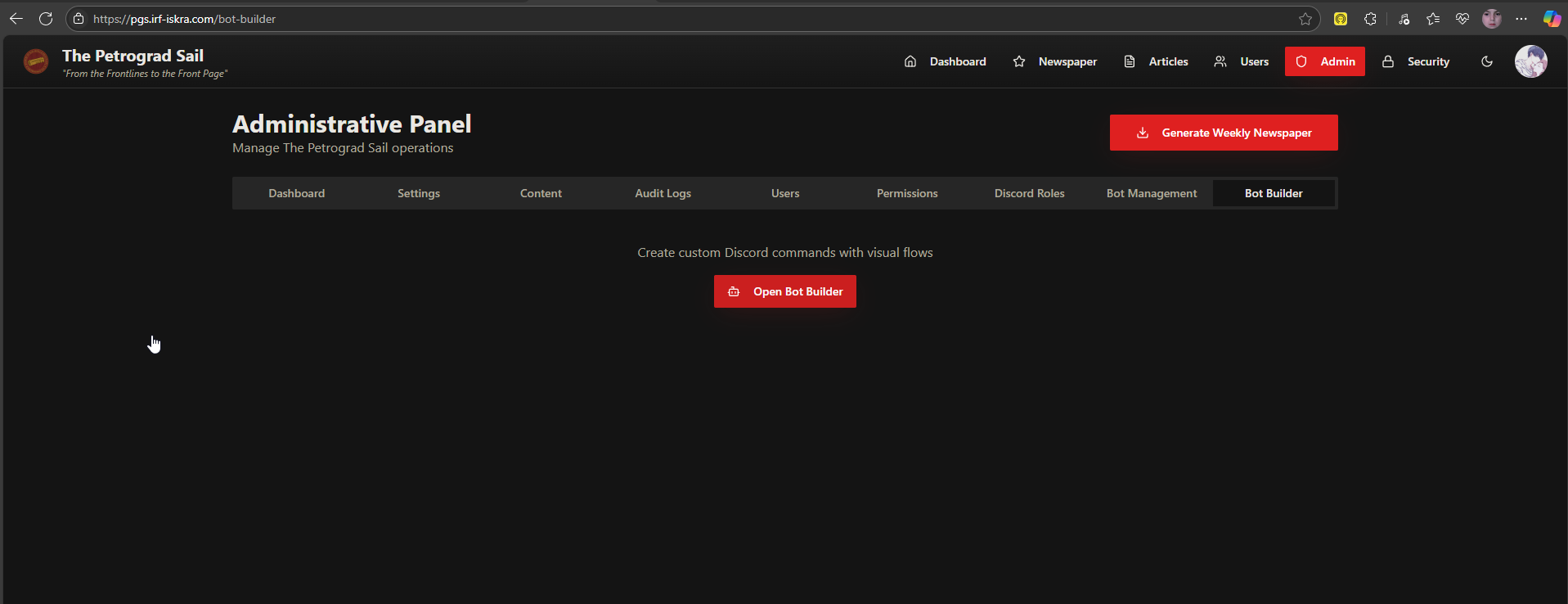
Task: Switch to the Settings tab
Action: [419, 193]
